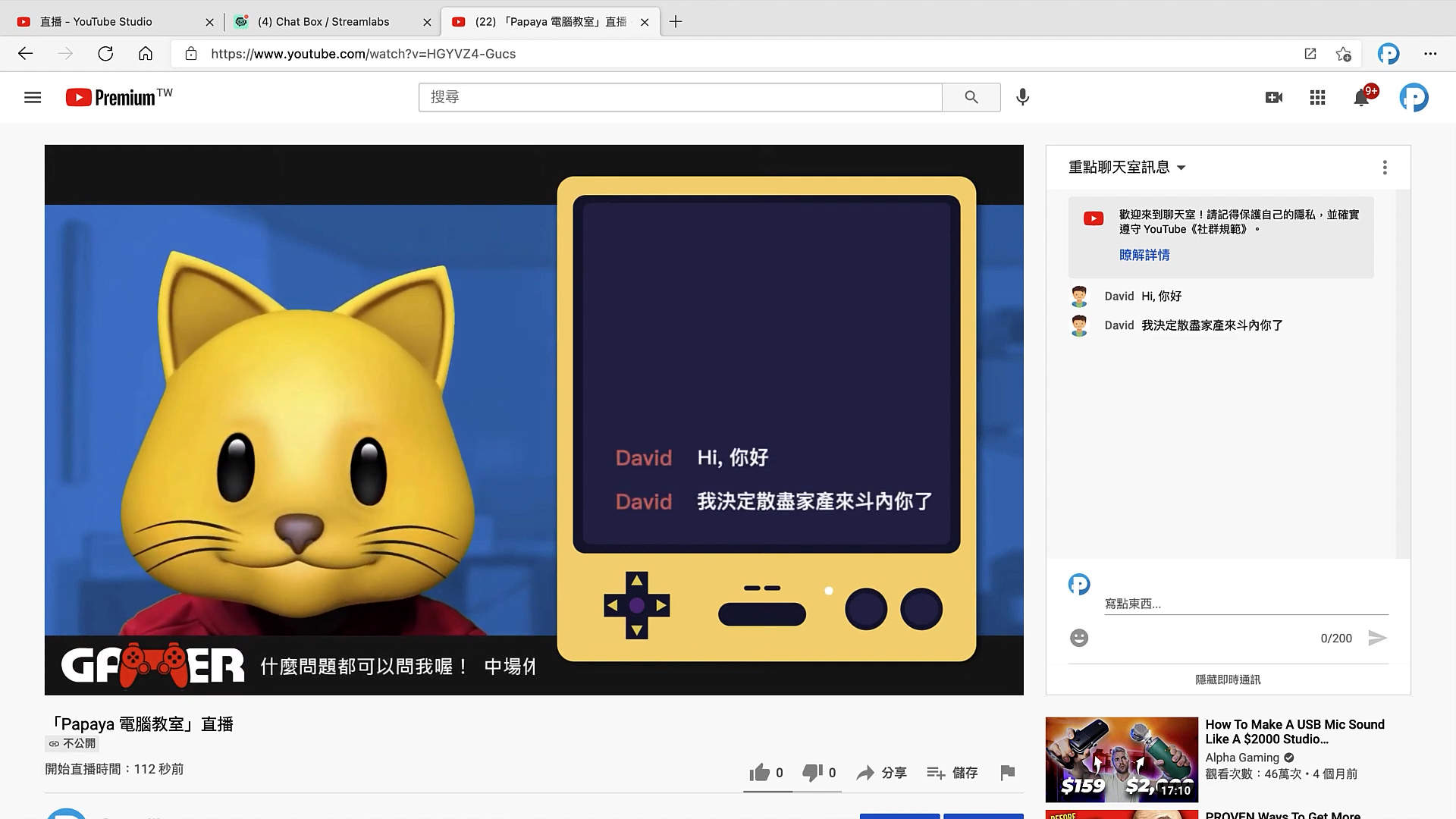Report video with the flag icon
The width and height of the screenshot is (1456, 819).
pos(1007,772)
